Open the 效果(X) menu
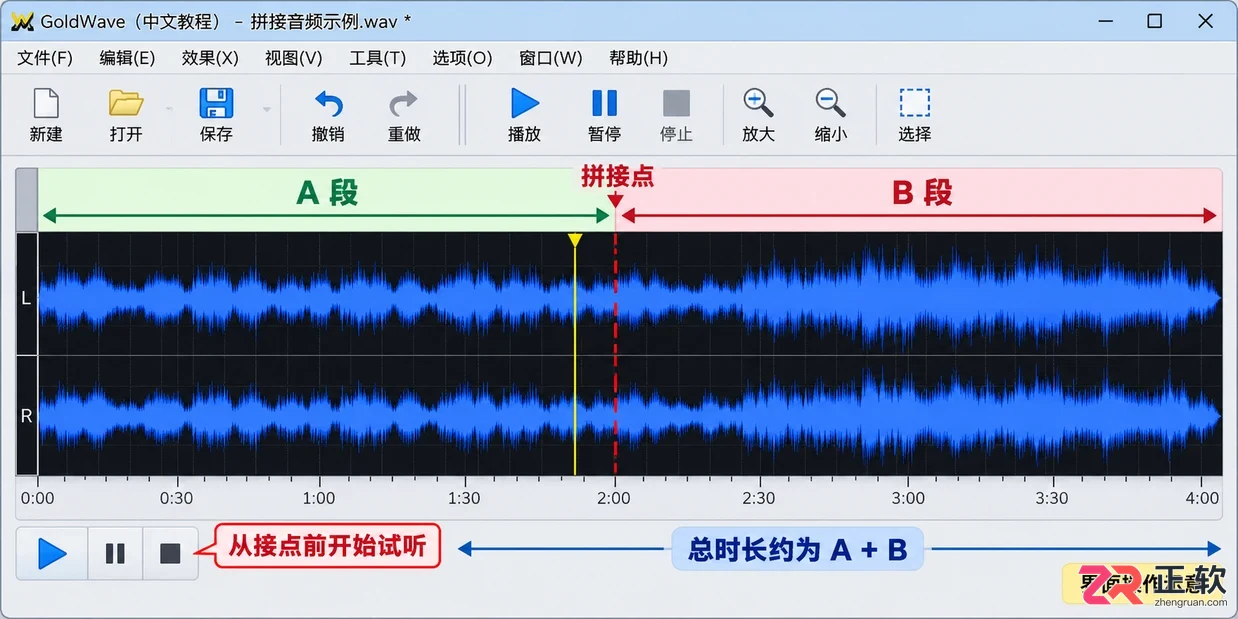The height and width of the screenshot is (619, 1238). 210,58
